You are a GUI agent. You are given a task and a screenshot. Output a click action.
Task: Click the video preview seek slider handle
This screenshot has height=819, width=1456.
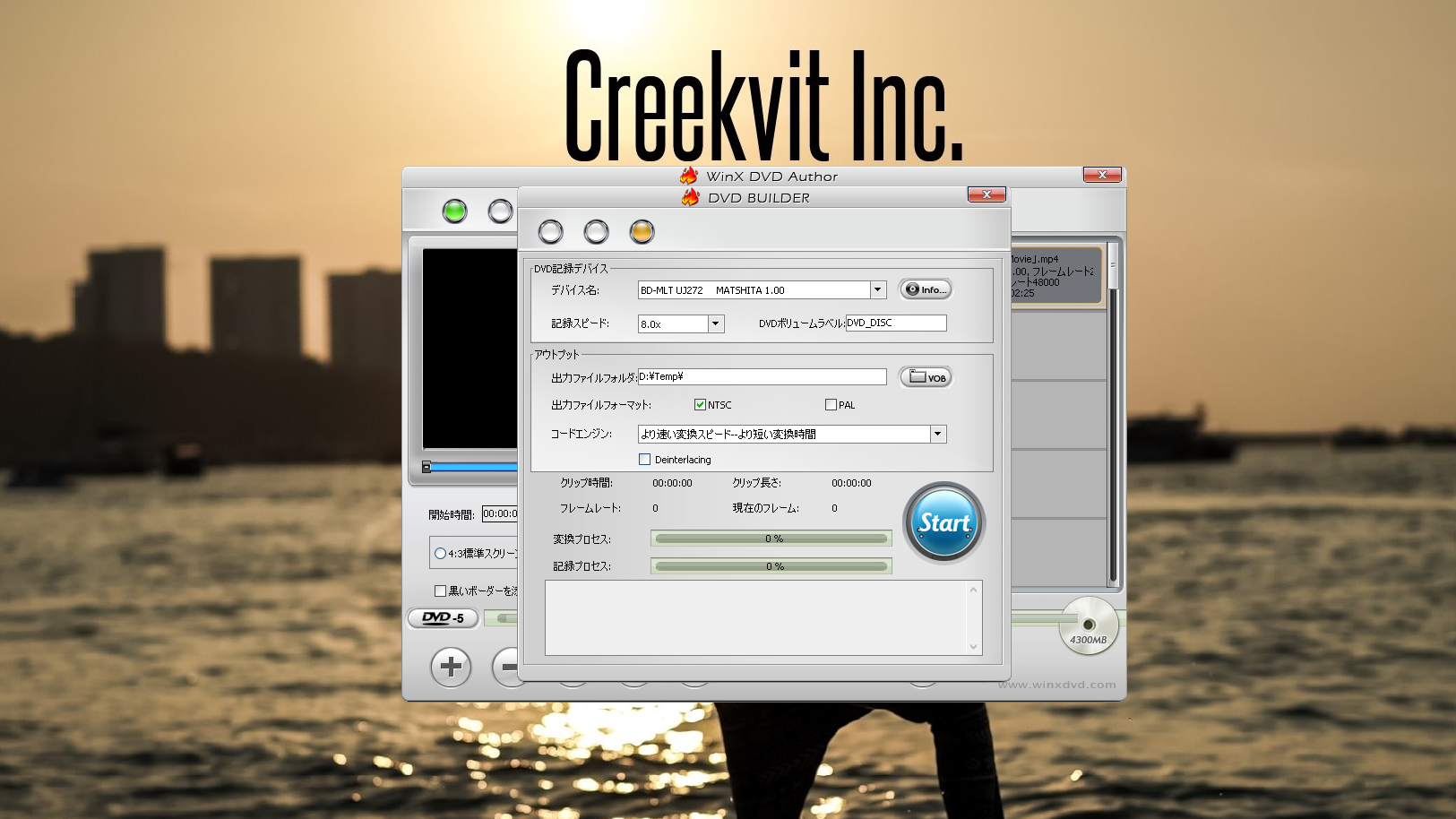[x=426, y=467]
